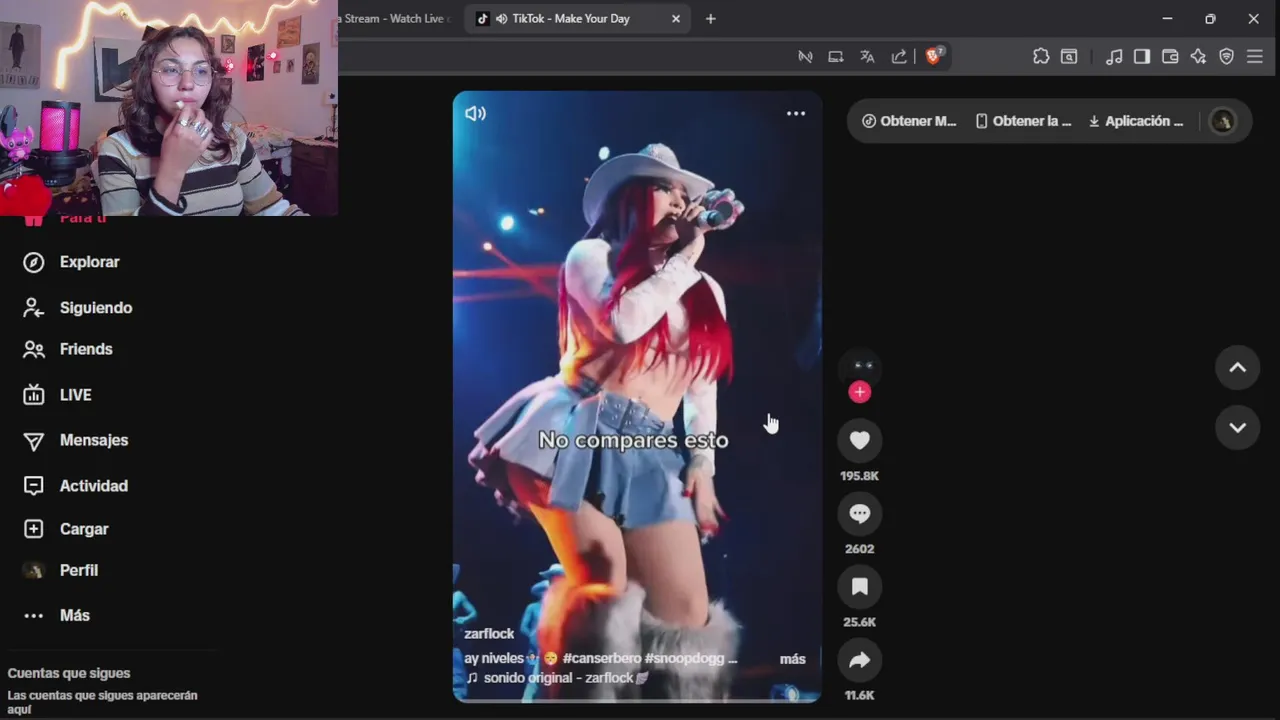Click the Aplicación download button

coord(1136,121)
